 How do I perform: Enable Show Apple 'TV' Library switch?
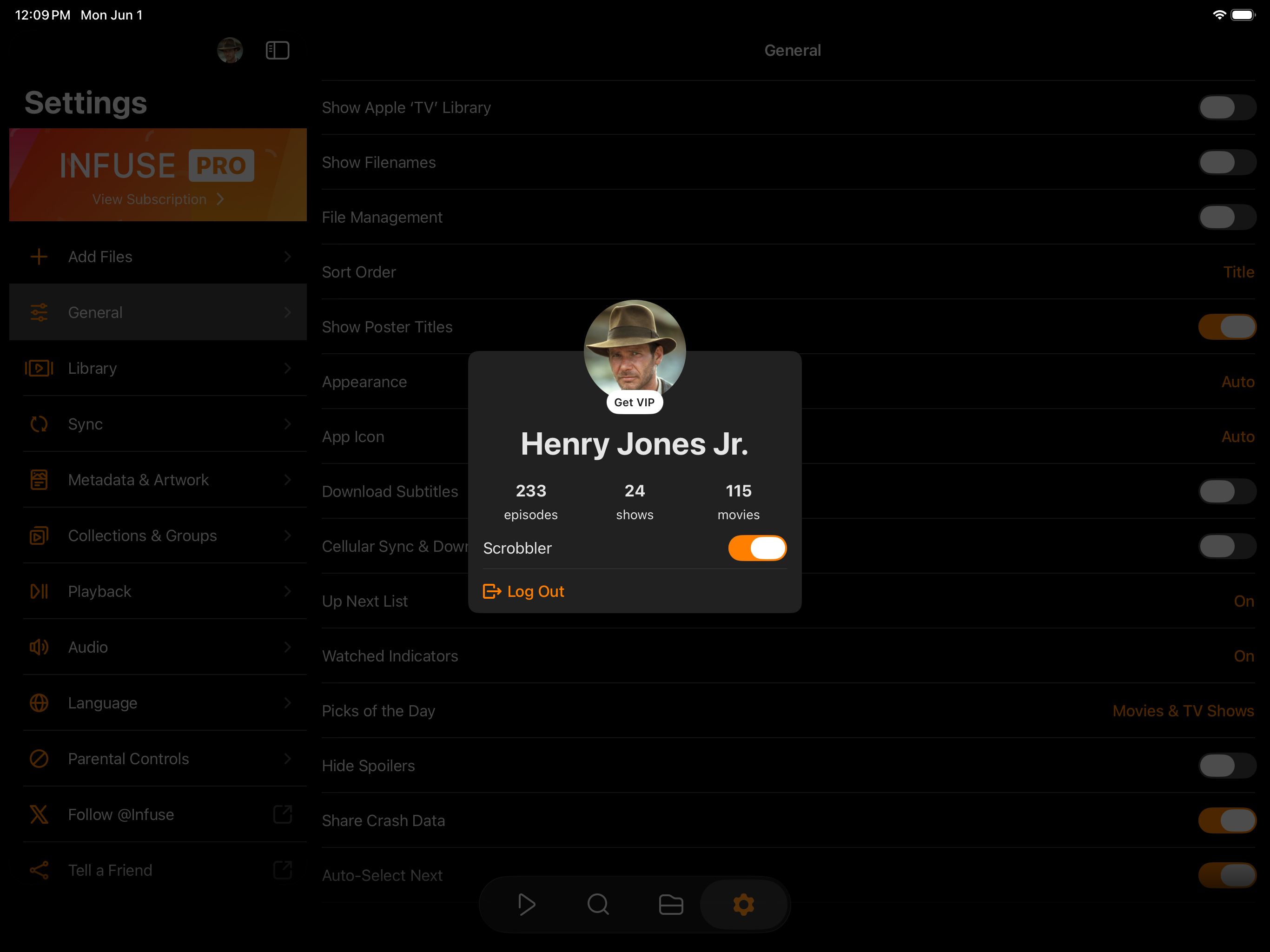1227,107
